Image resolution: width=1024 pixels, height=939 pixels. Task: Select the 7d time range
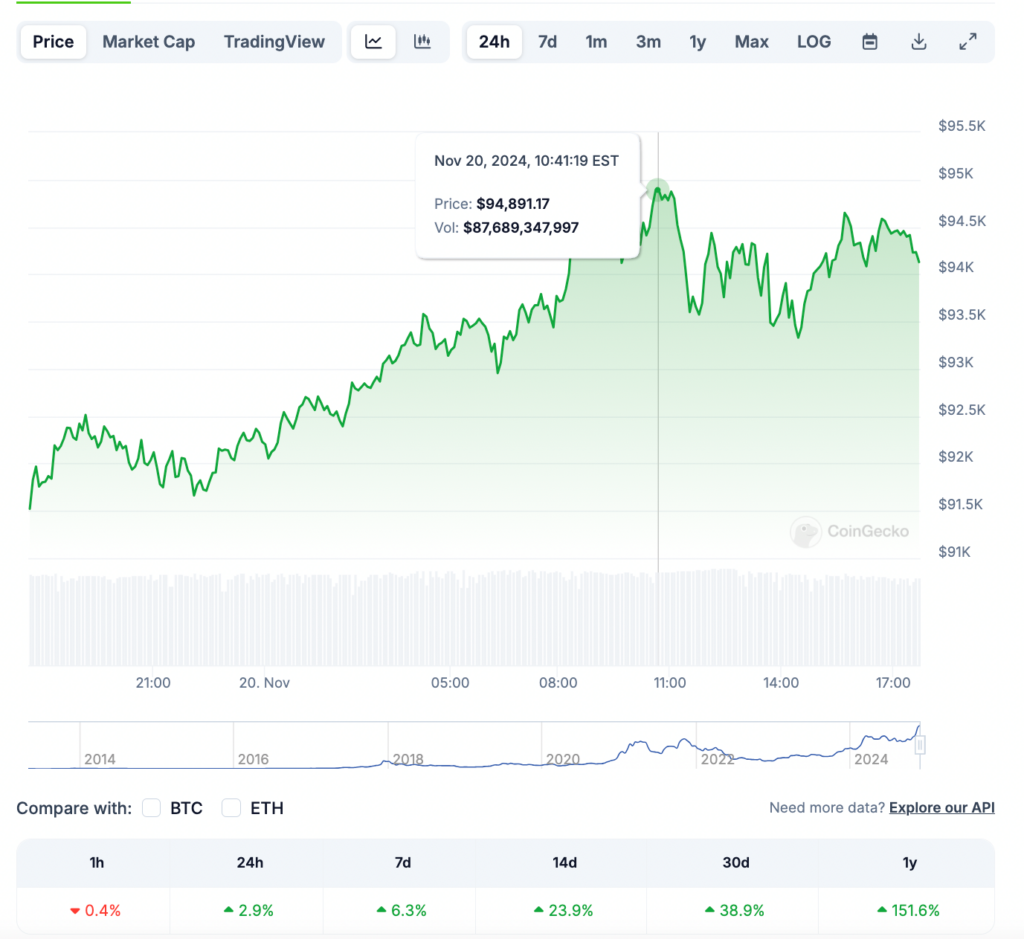[547, 42]
